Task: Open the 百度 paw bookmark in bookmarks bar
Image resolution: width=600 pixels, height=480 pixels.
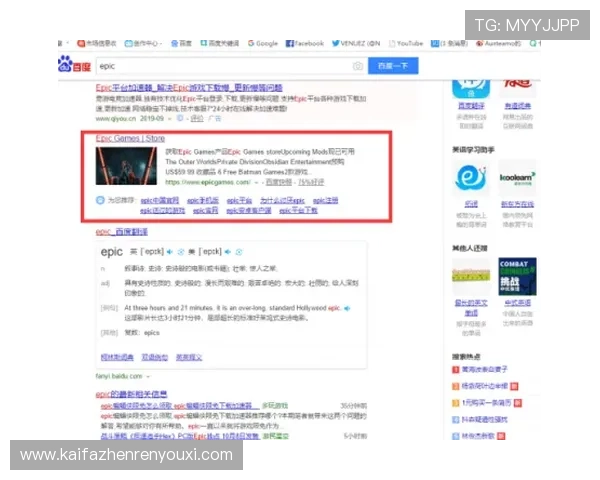Action: 181,43
